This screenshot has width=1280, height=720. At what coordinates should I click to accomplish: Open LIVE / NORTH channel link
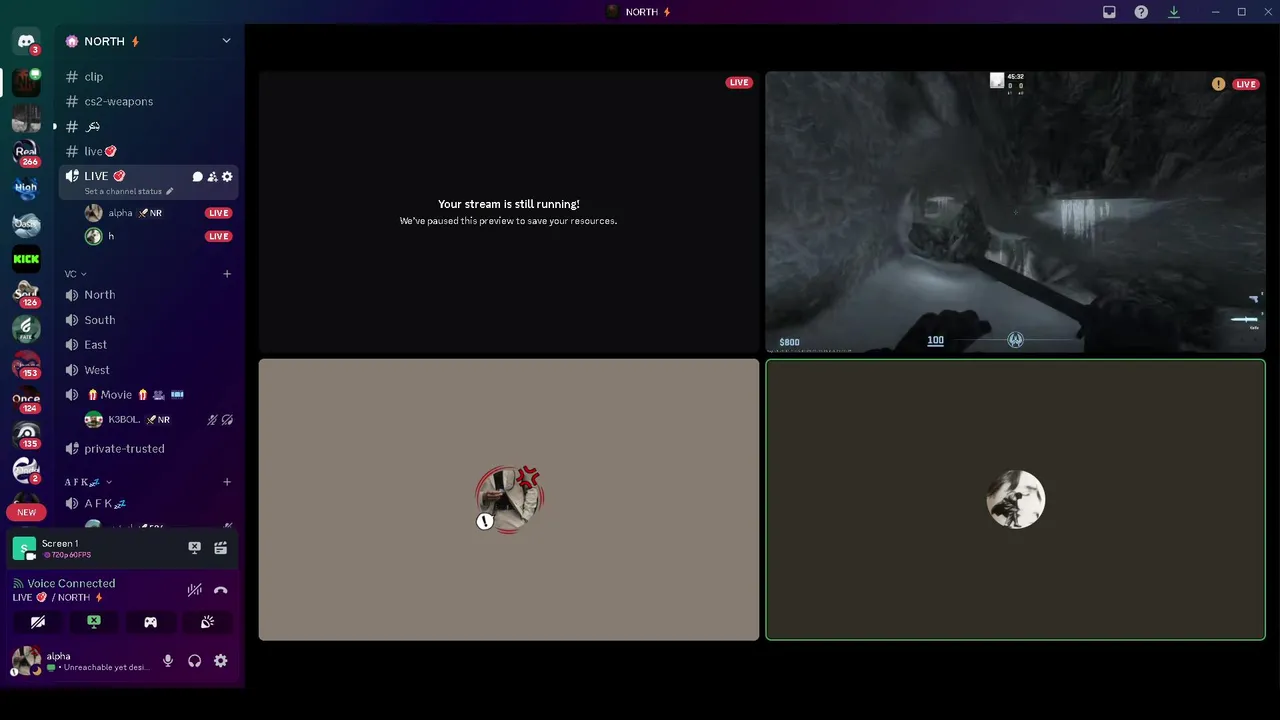58,598
